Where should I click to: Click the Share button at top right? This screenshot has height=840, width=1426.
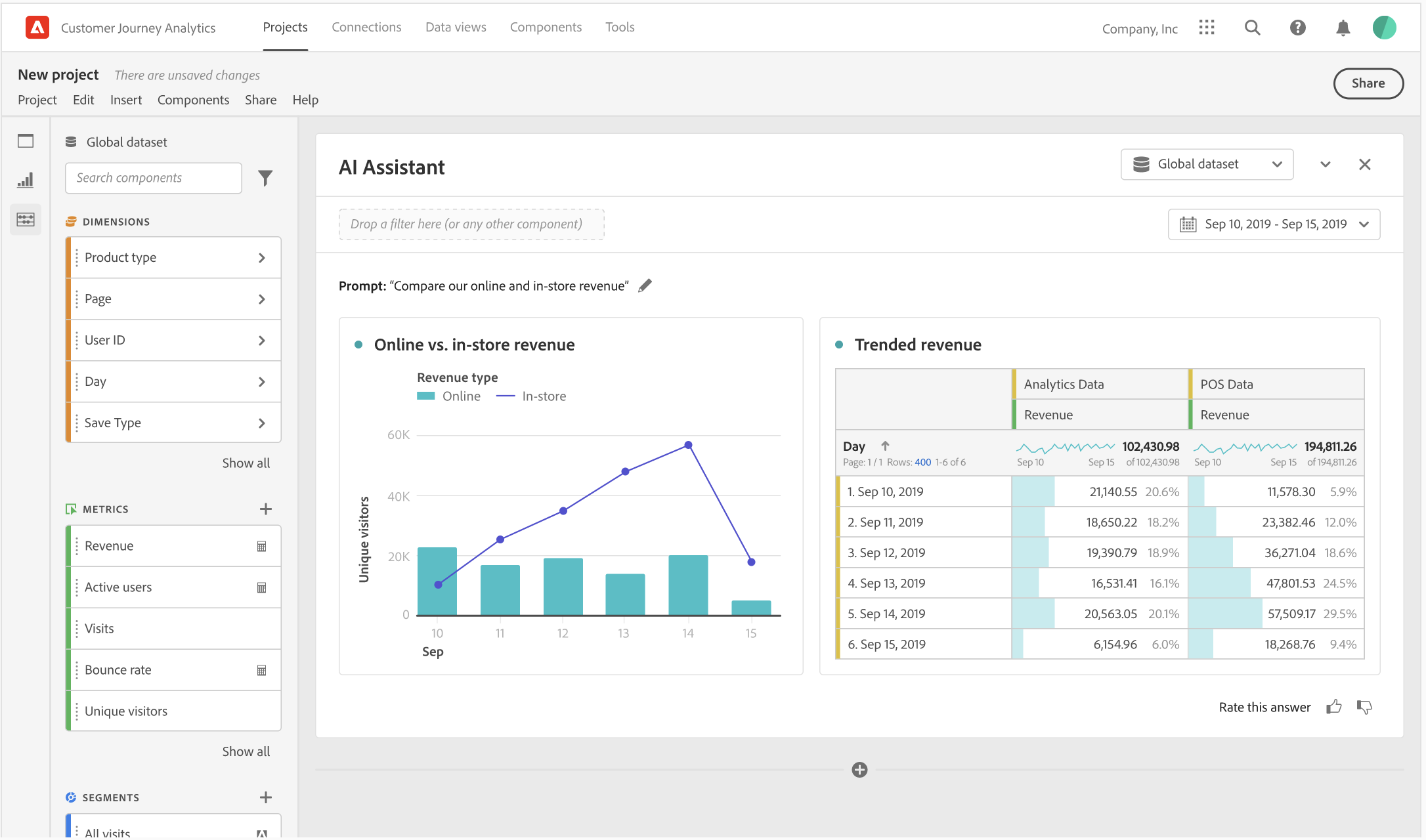[x=1368, y=83]
